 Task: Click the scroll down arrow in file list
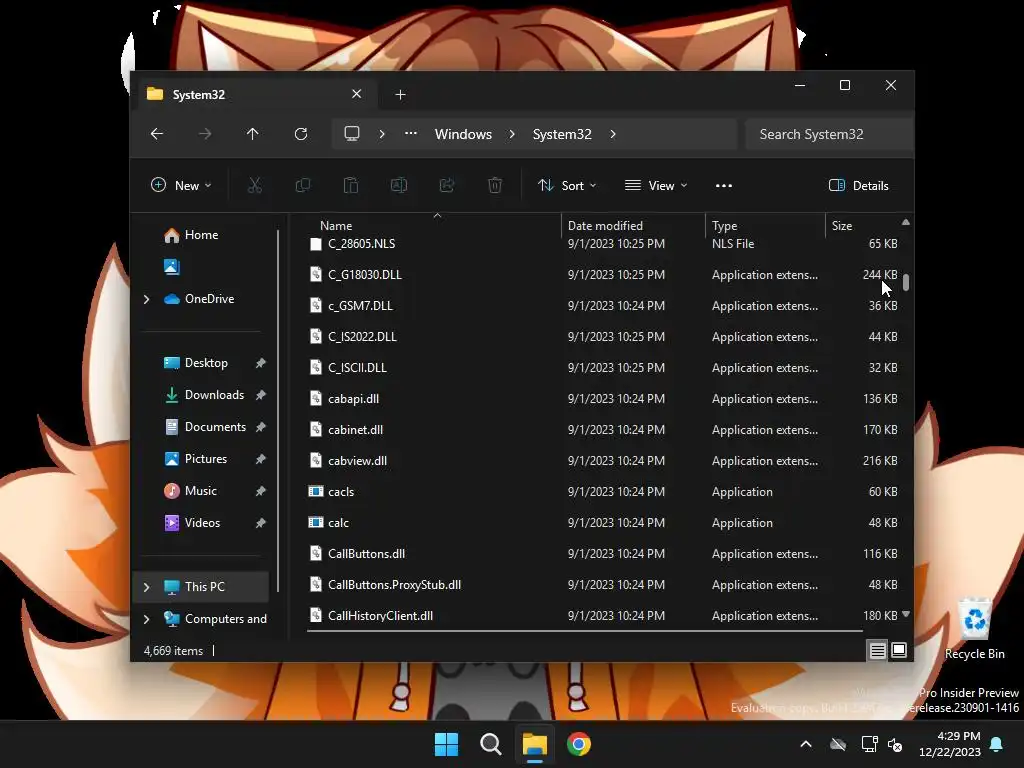[906, 614]
